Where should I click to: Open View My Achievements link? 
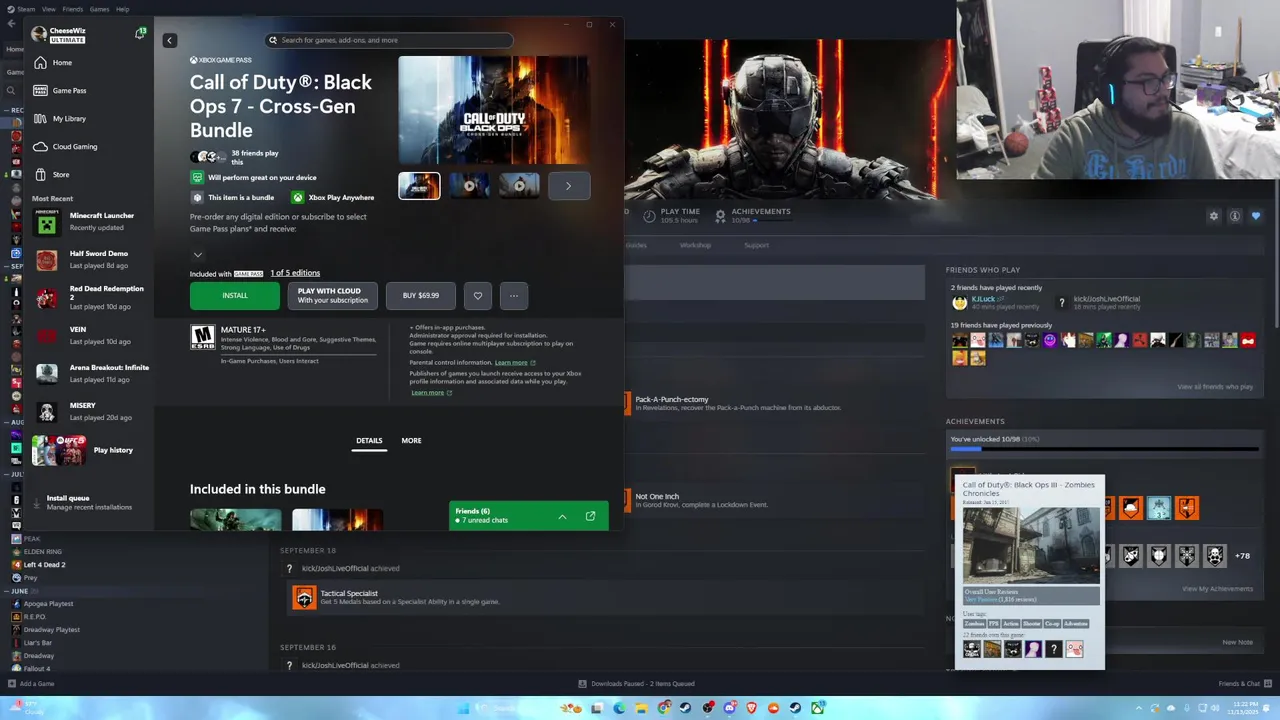click(x=1217, y=588)
